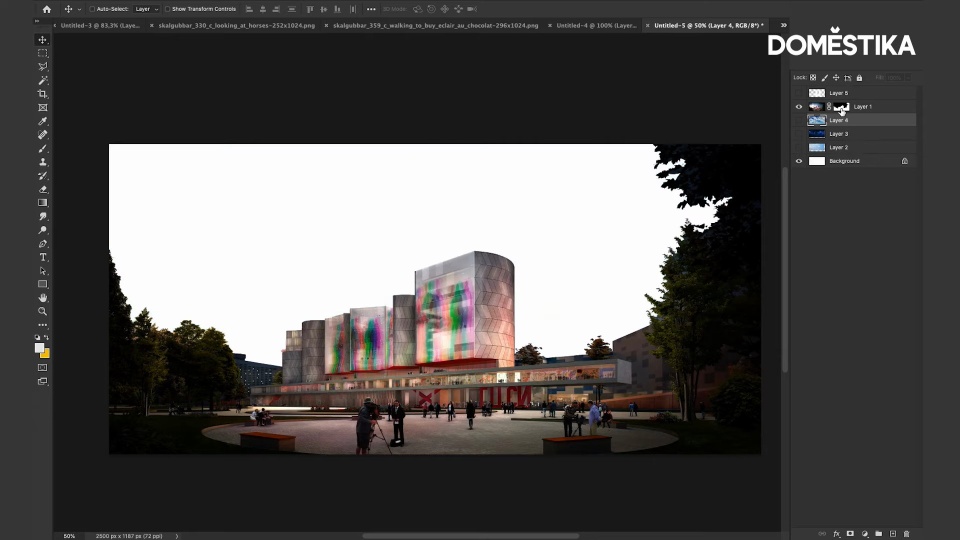
Task: Switch to the Untitled-4 document tab
Action: pyautogui.click(x=596, y=25)
